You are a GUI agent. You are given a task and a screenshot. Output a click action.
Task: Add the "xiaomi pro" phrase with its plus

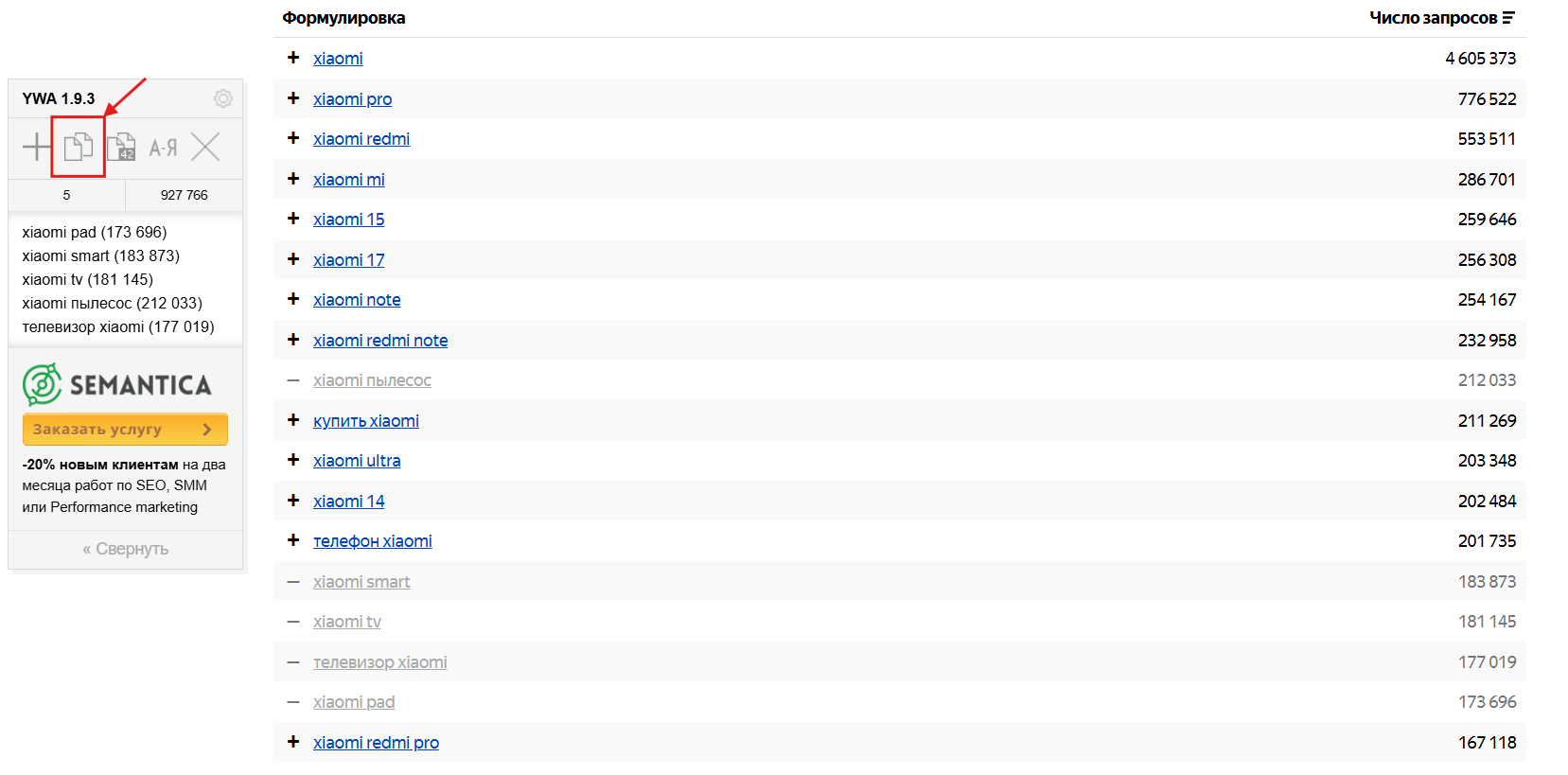[x=293, y=98]
